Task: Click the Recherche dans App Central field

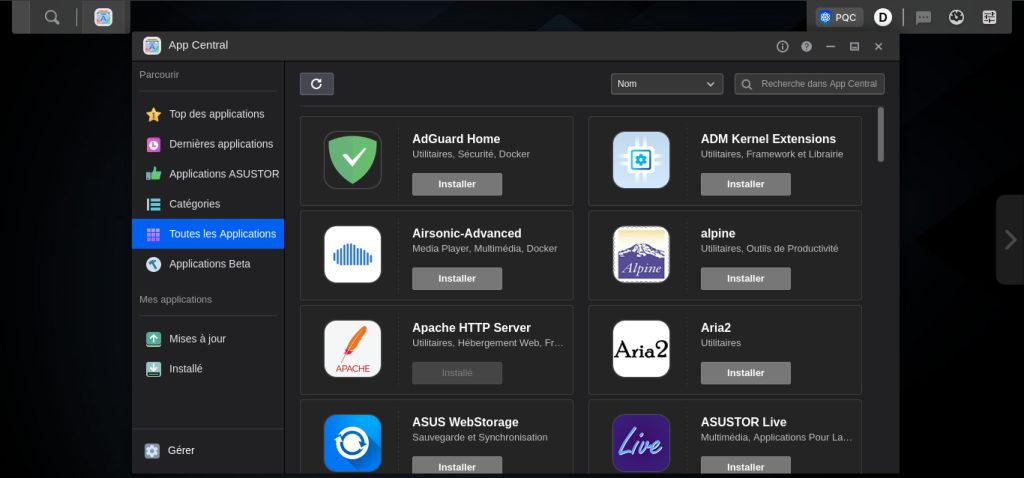Action: coord(810,84)
